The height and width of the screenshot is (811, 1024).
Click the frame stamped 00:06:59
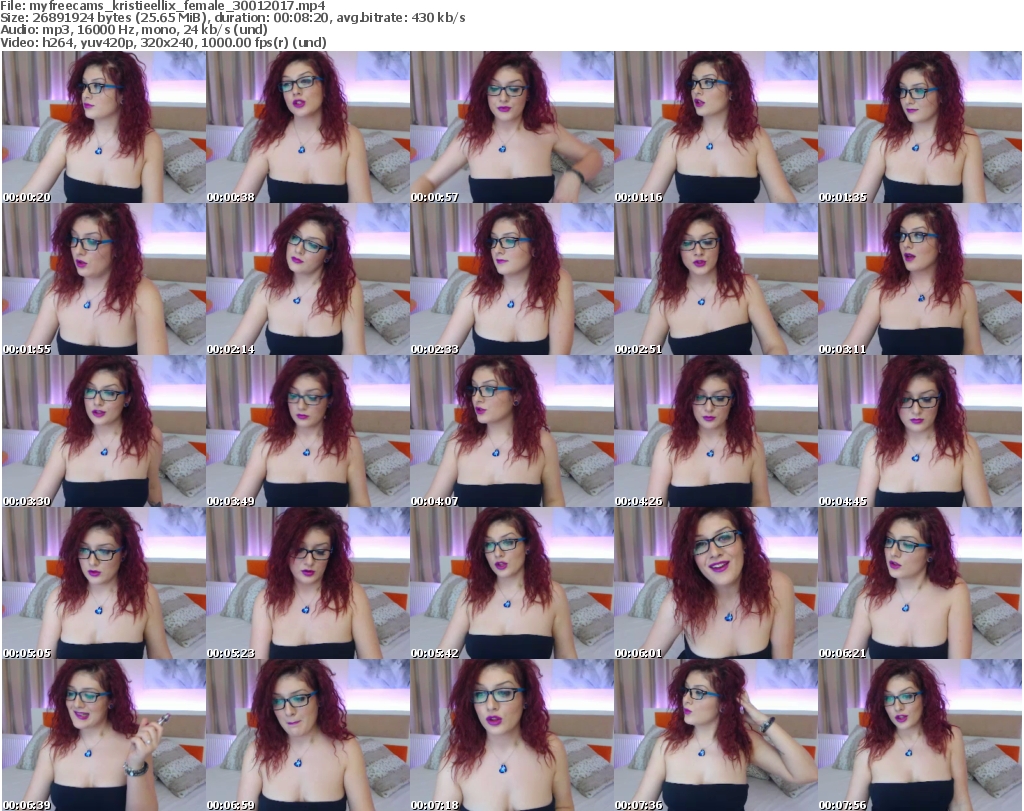click(308, 735)
